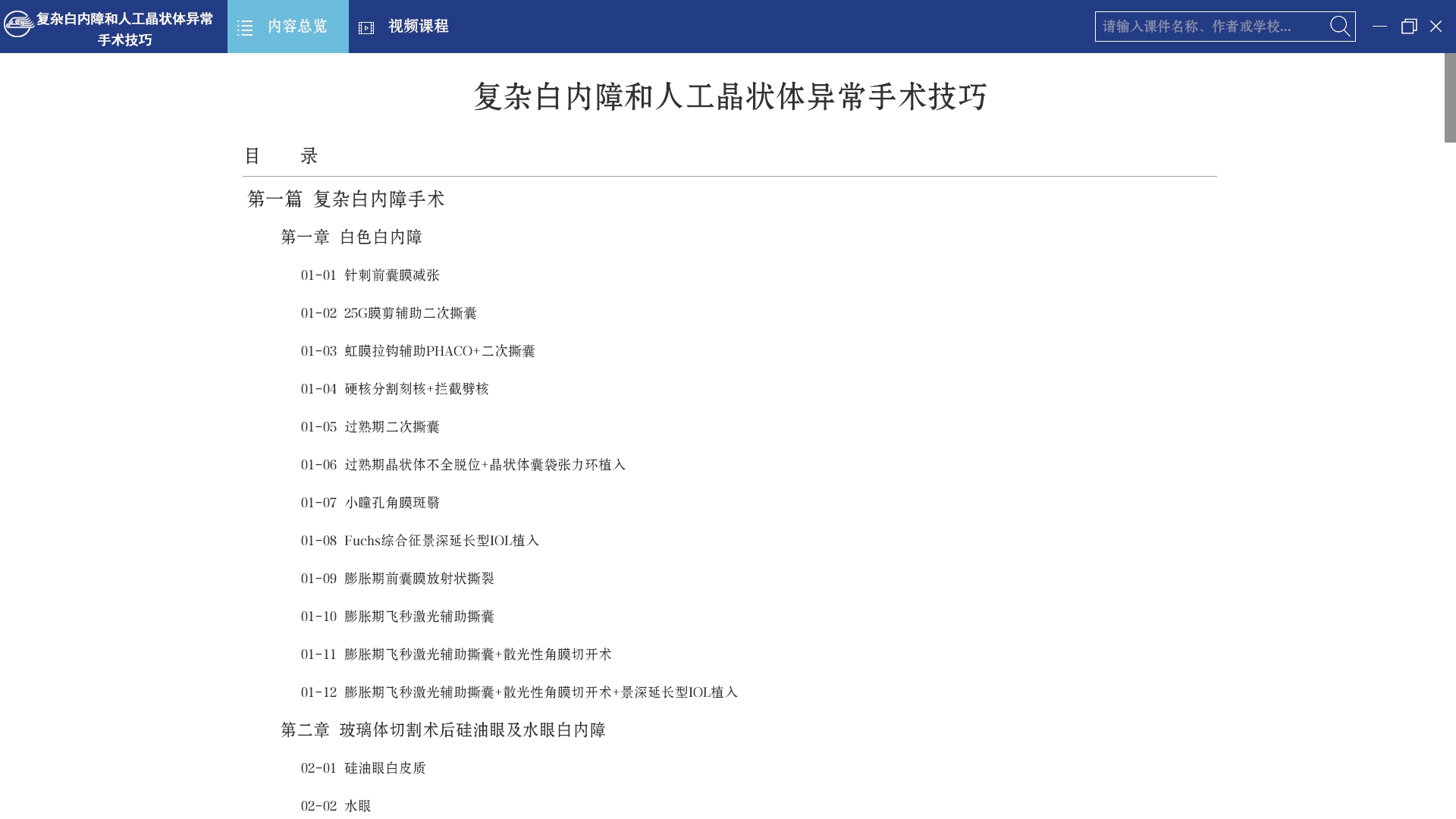Open lesson 01-04 硬核分割刻核+拦截劈核
Viewport: 1456px width, 819px height.
click(x=394, y=389)
